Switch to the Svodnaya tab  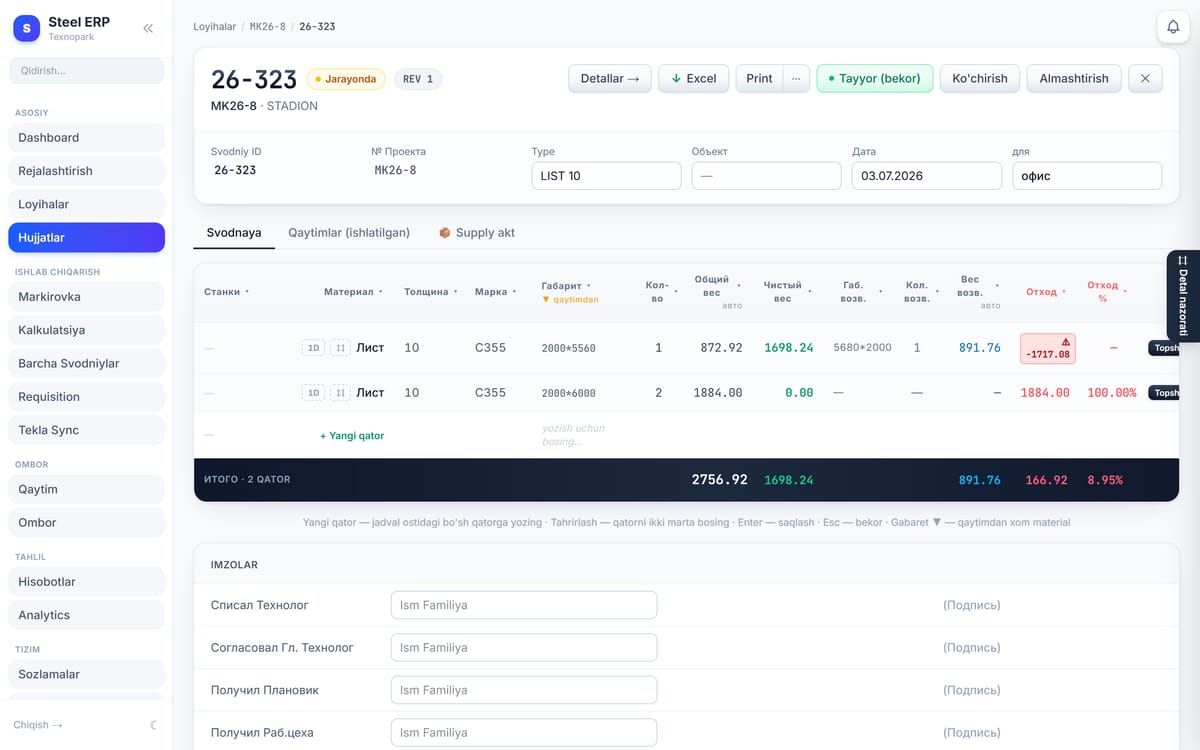(x=234, y=233)
